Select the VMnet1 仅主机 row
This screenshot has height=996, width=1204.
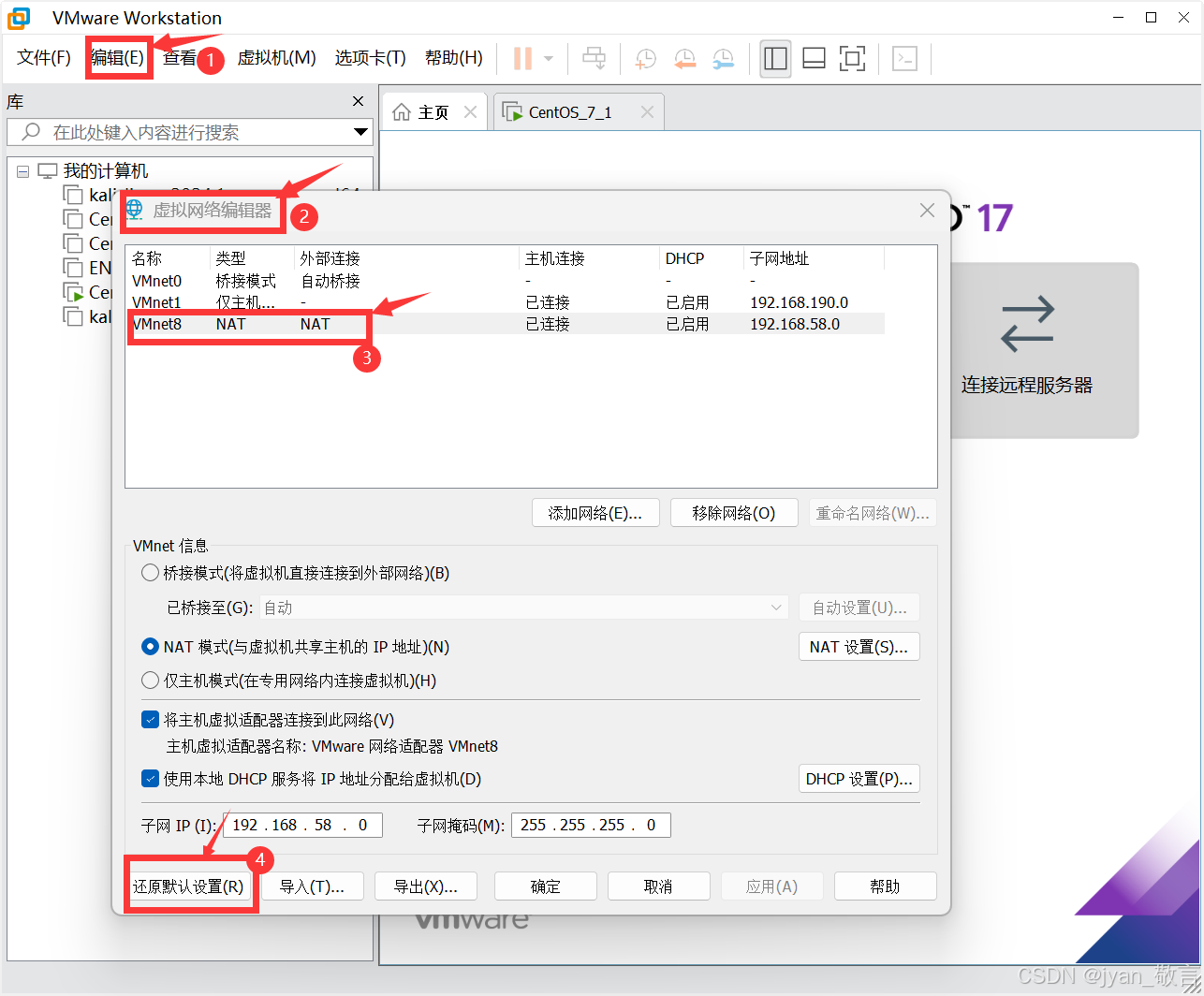click(x=506, y=302)
